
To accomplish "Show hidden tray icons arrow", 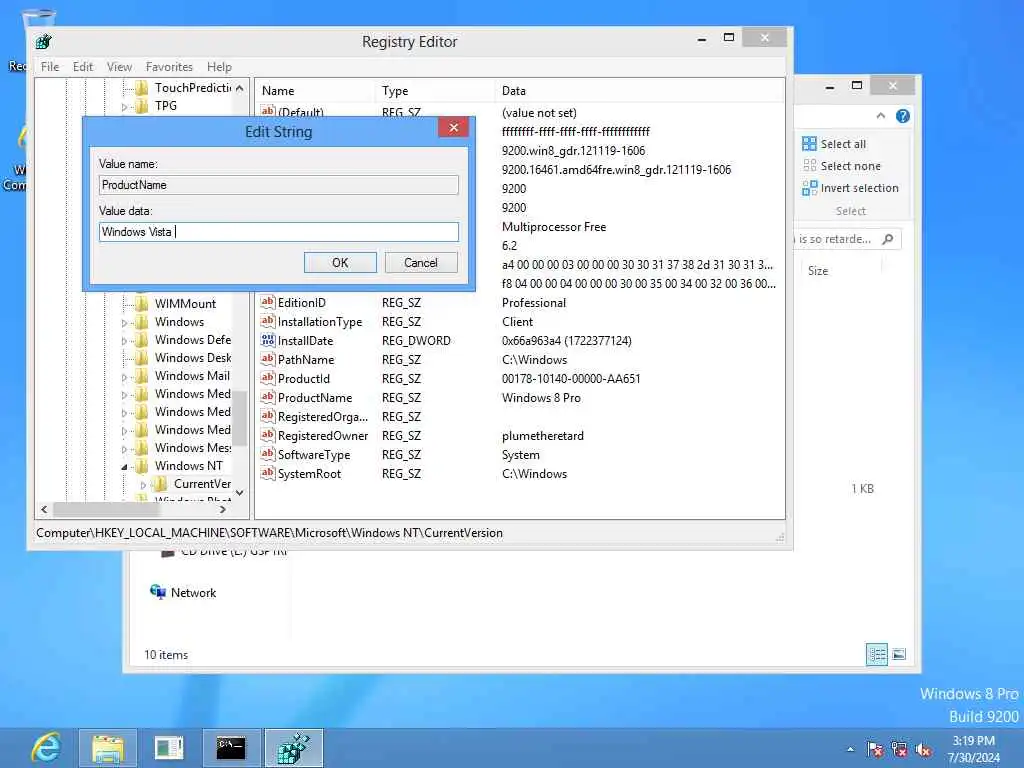I will pos(850,749).
